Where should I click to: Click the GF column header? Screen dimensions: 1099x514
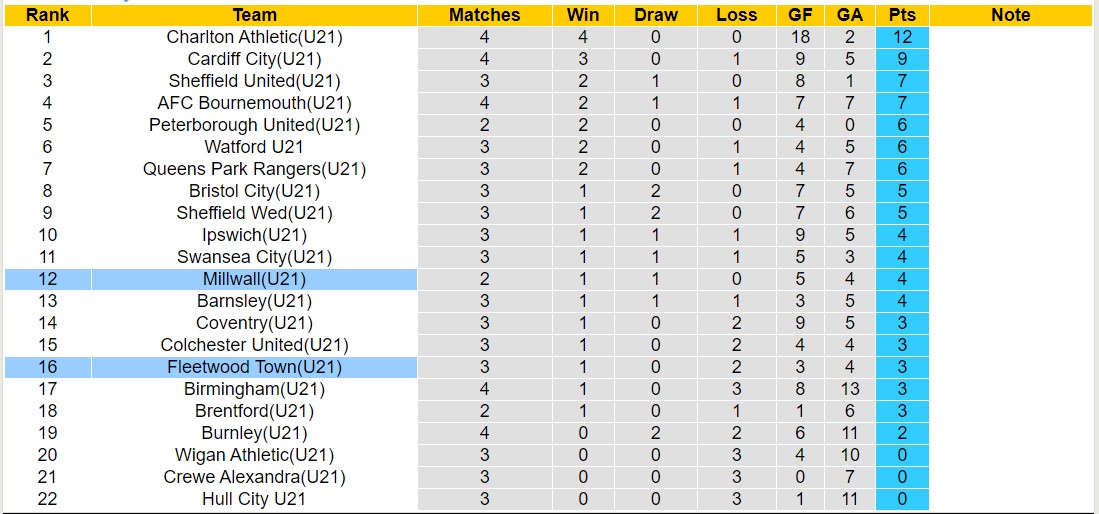point(799,15)
